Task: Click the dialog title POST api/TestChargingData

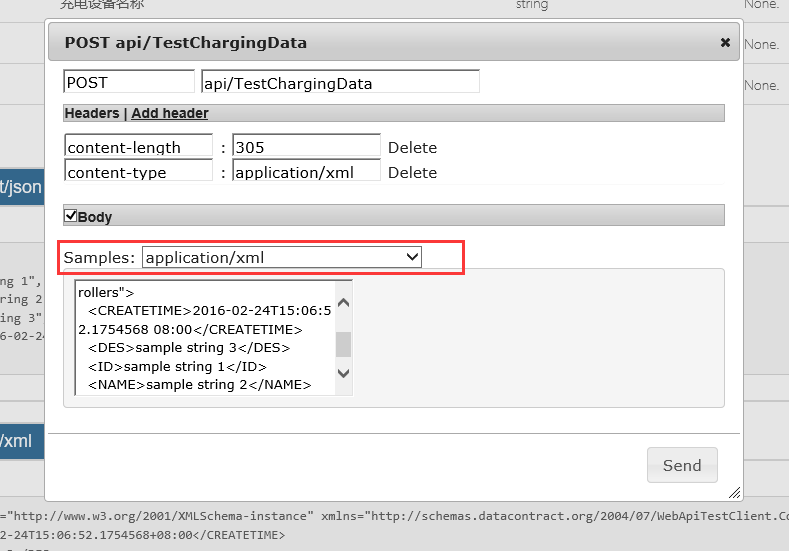Action: [x=186, y=43]
